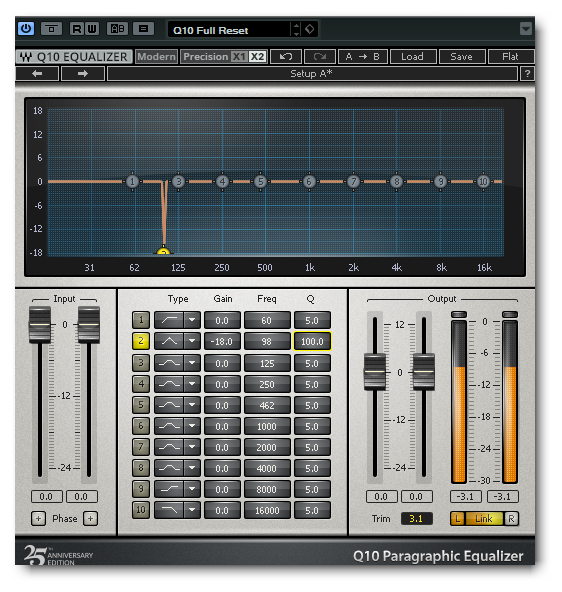Click the freeze/snapshot icon next to power
The image size is (562, 592).
tap(51, 29)
